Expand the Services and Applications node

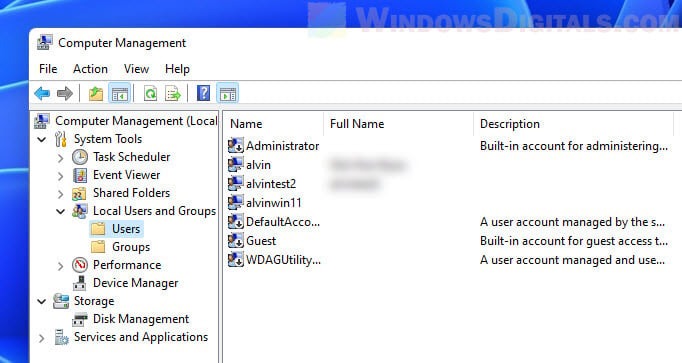[x=42, y=338]
